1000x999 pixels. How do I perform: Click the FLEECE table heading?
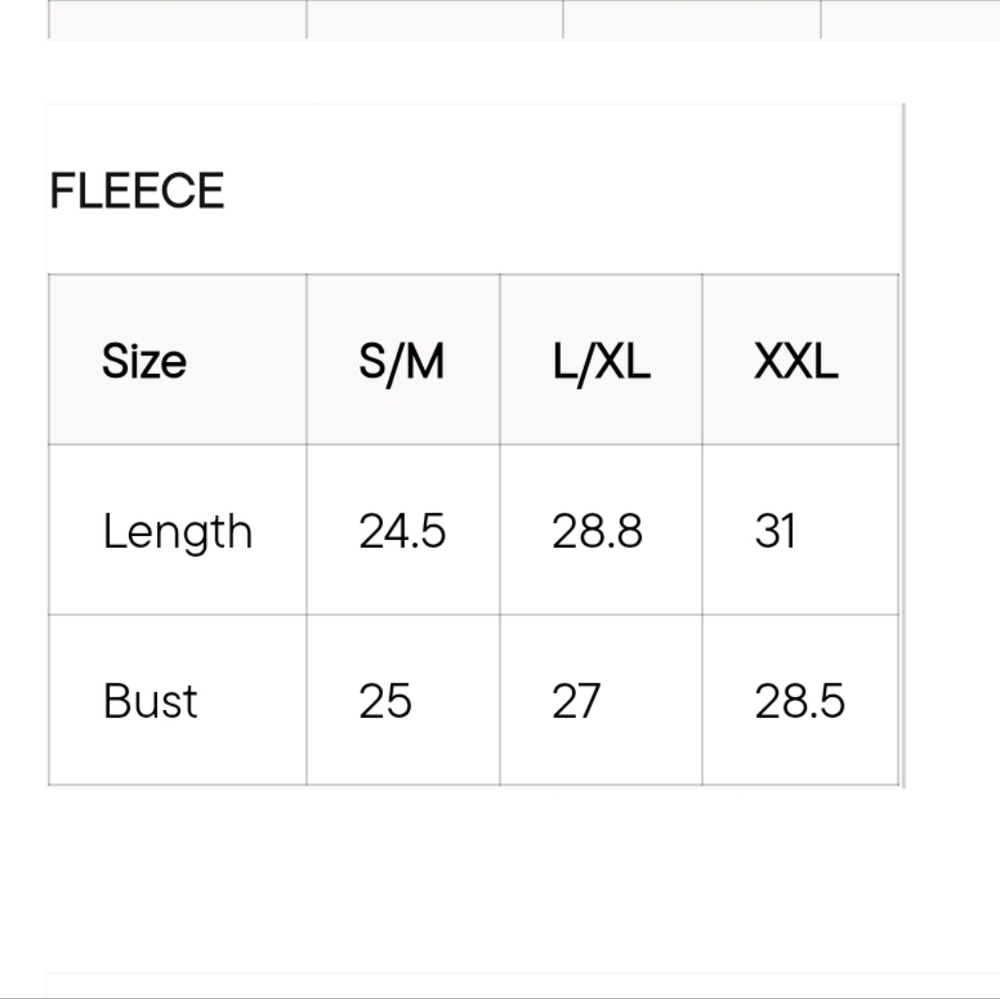coord(137,191)
